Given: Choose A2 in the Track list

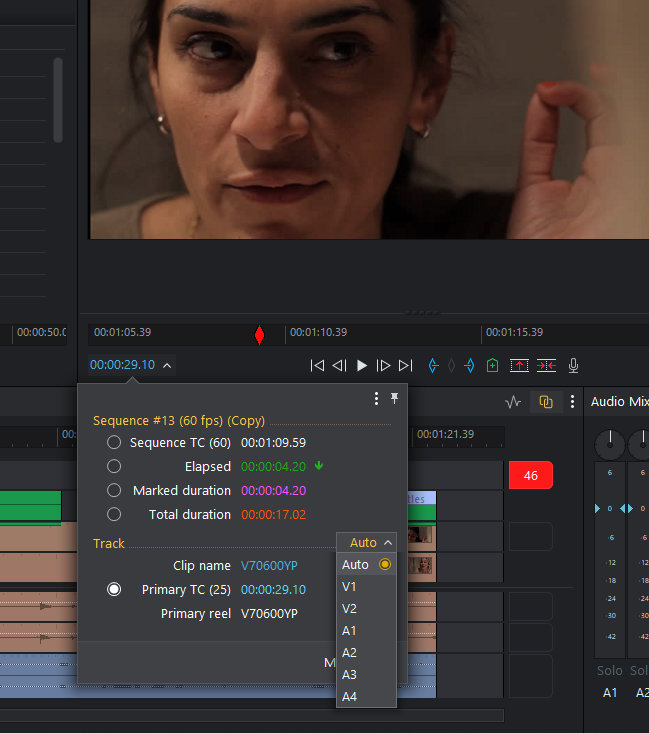Looking at the screenshot, I should coord(366,653).
